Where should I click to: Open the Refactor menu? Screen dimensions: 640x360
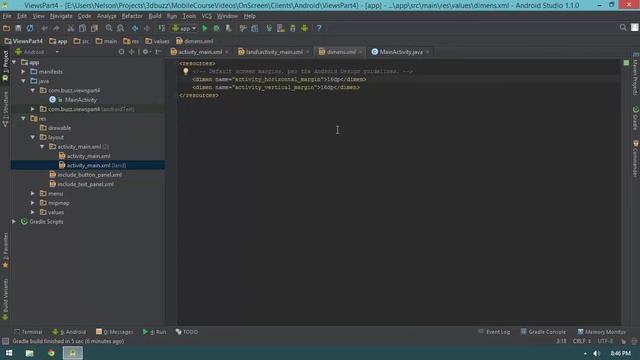132,16
